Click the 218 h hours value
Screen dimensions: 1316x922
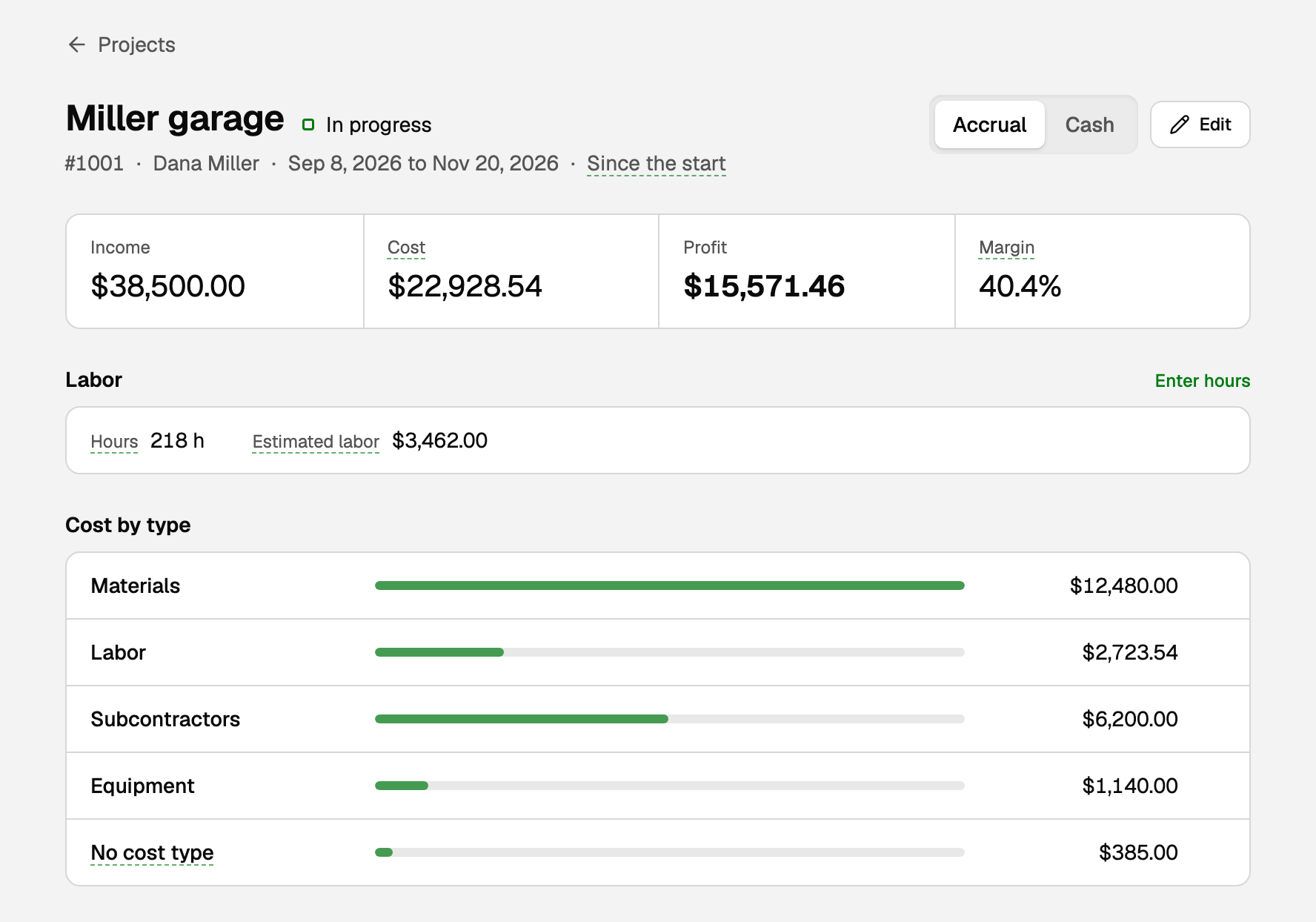(177, 441)
